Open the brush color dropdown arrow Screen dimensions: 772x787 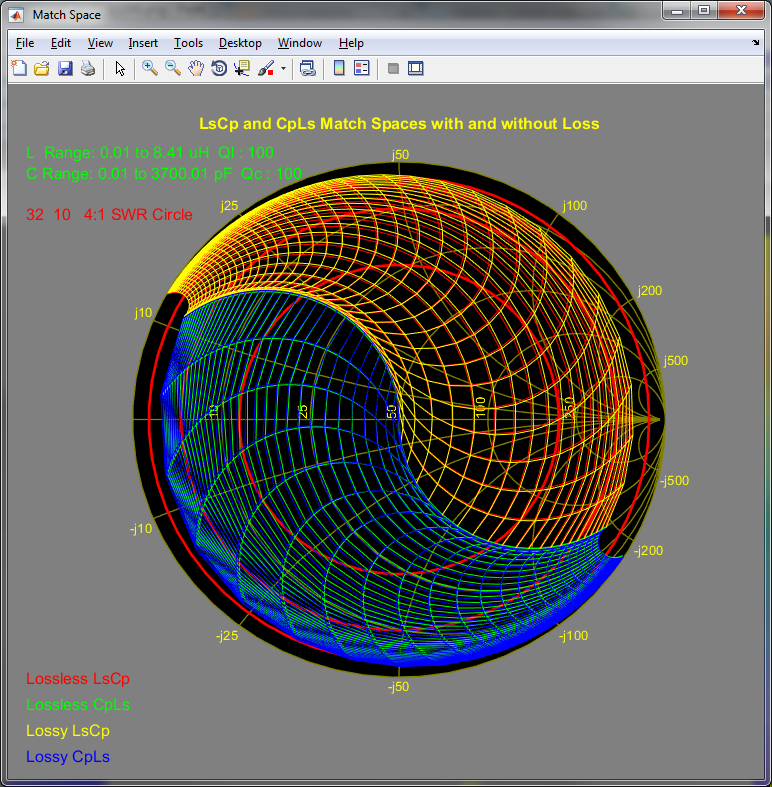(284, 68)
